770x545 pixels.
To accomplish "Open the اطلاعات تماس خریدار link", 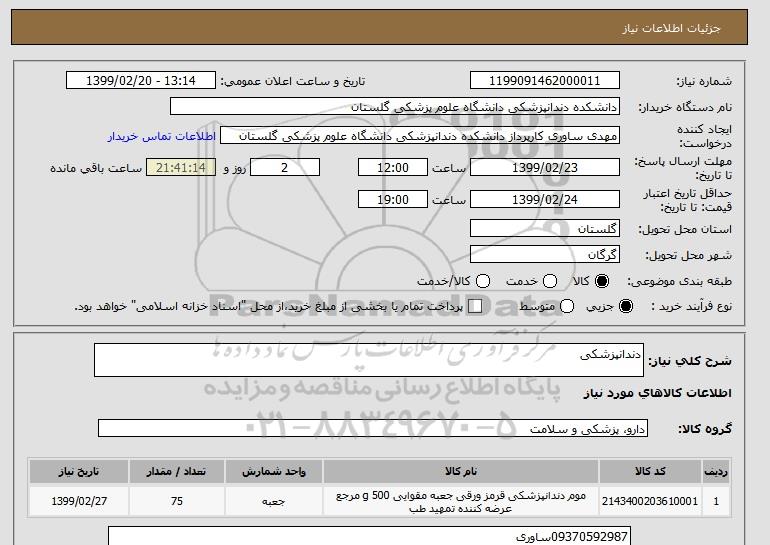I will (x=162, y=136).
